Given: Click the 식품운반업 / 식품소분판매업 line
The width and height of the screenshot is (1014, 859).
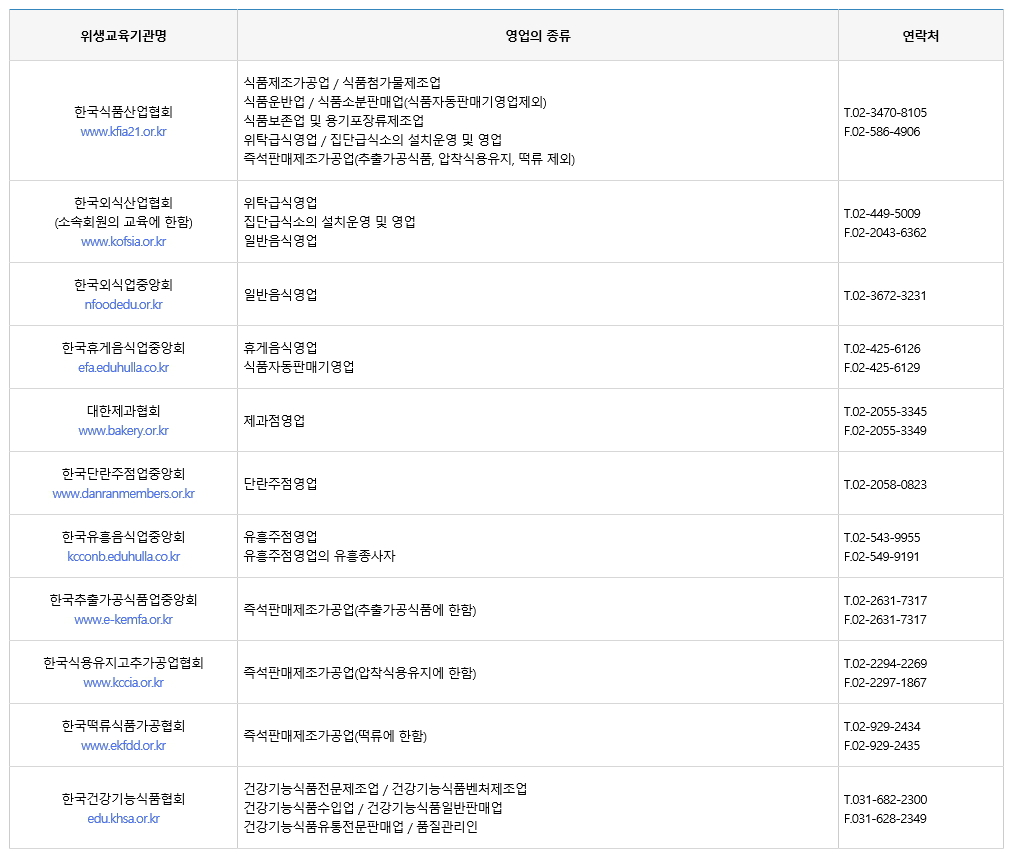Looking at the screenshot, I should [x=395, y=102].
